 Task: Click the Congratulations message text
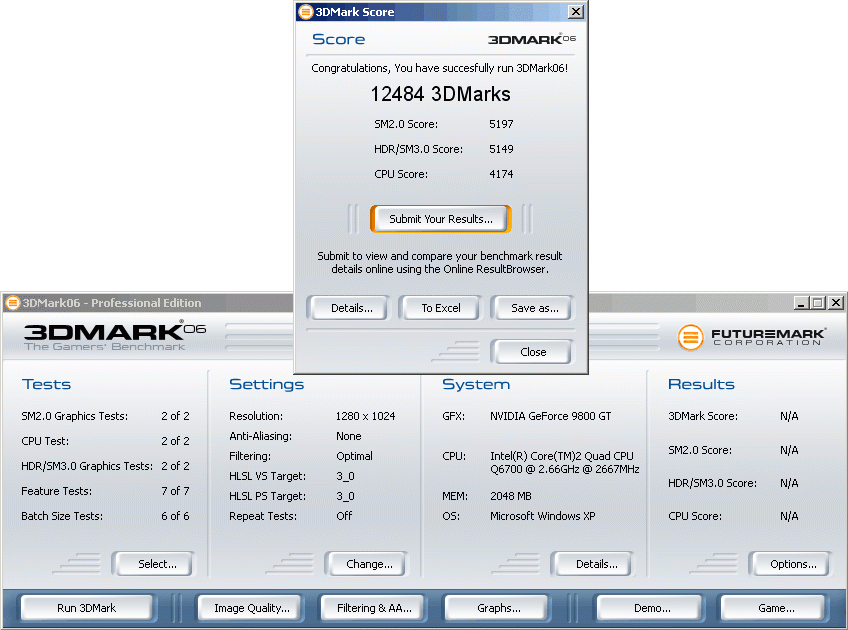[x=439, y=68]
